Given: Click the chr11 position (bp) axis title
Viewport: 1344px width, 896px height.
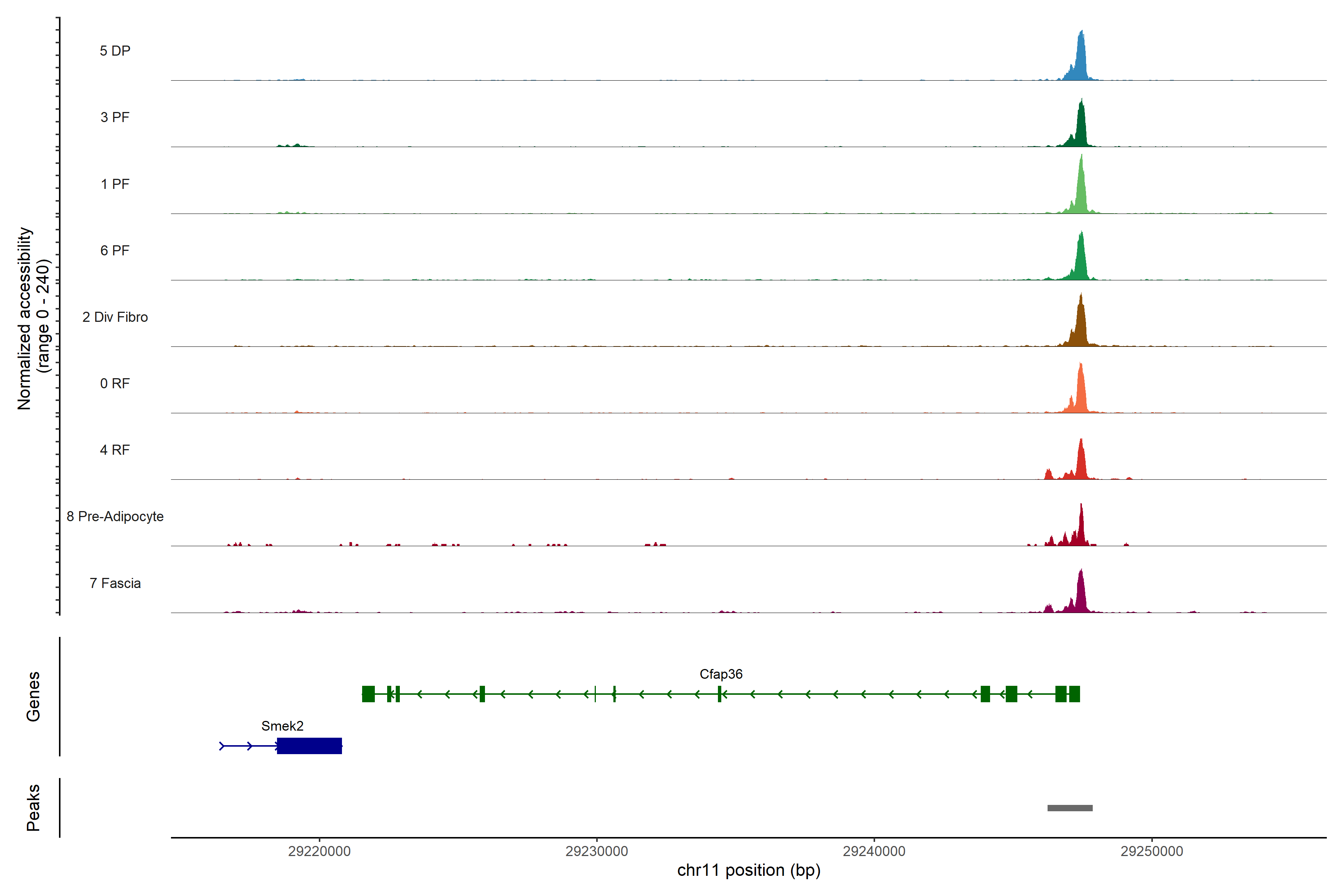Looking at the screenshot, I should click(x=749, y=870).
